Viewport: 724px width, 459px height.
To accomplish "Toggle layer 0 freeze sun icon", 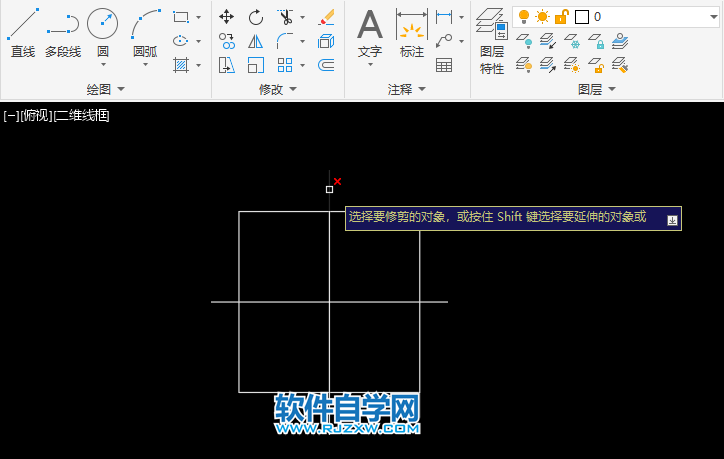I will [542, 17].
